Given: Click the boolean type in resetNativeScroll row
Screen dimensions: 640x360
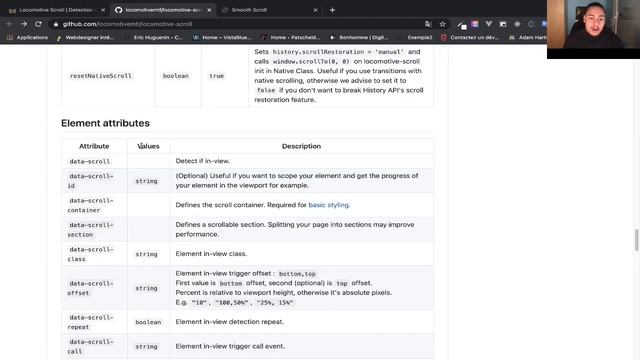Looking at the screenshot, I should (176, 76).
